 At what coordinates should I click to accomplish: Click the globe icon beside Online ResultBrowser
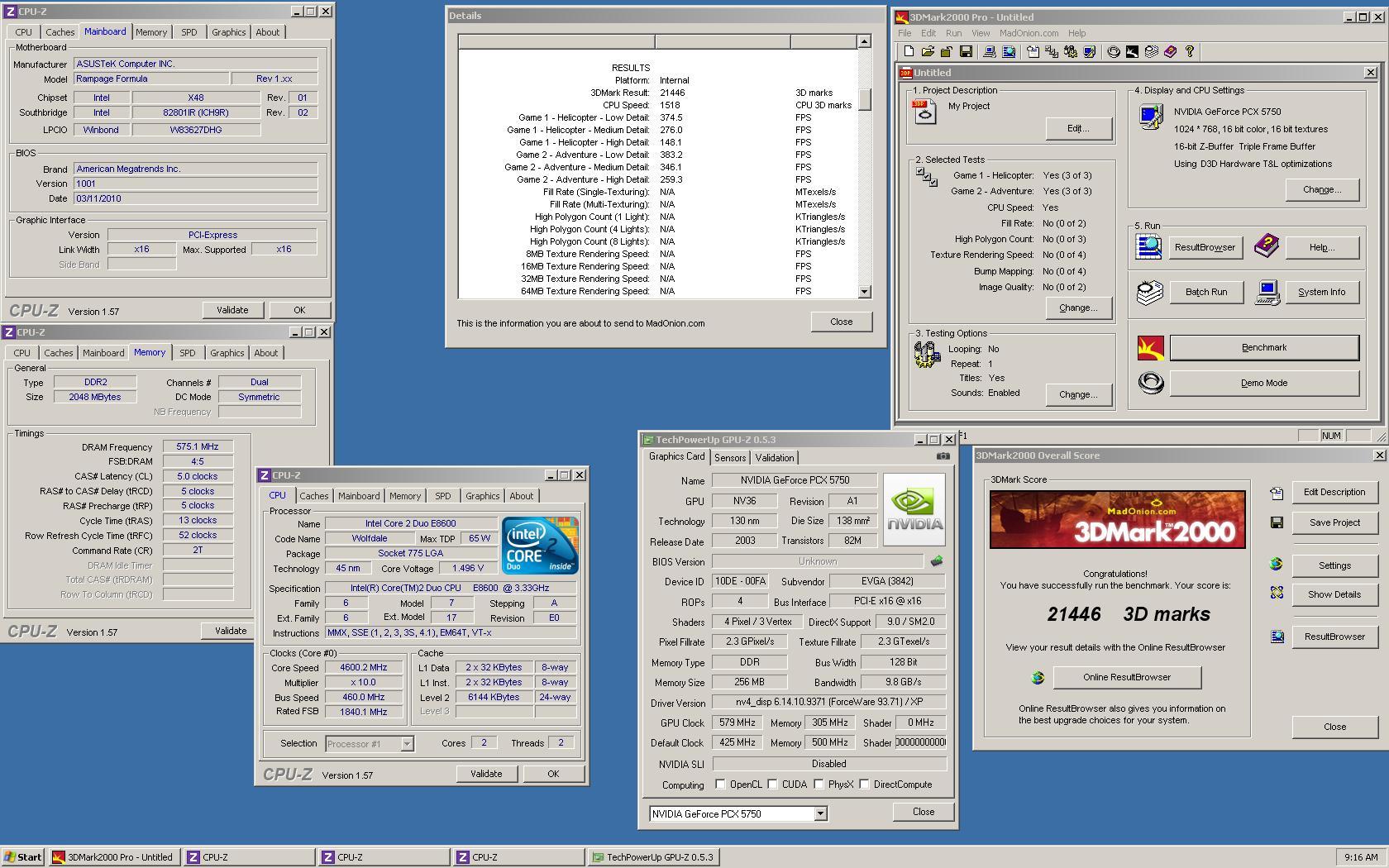1038,678
